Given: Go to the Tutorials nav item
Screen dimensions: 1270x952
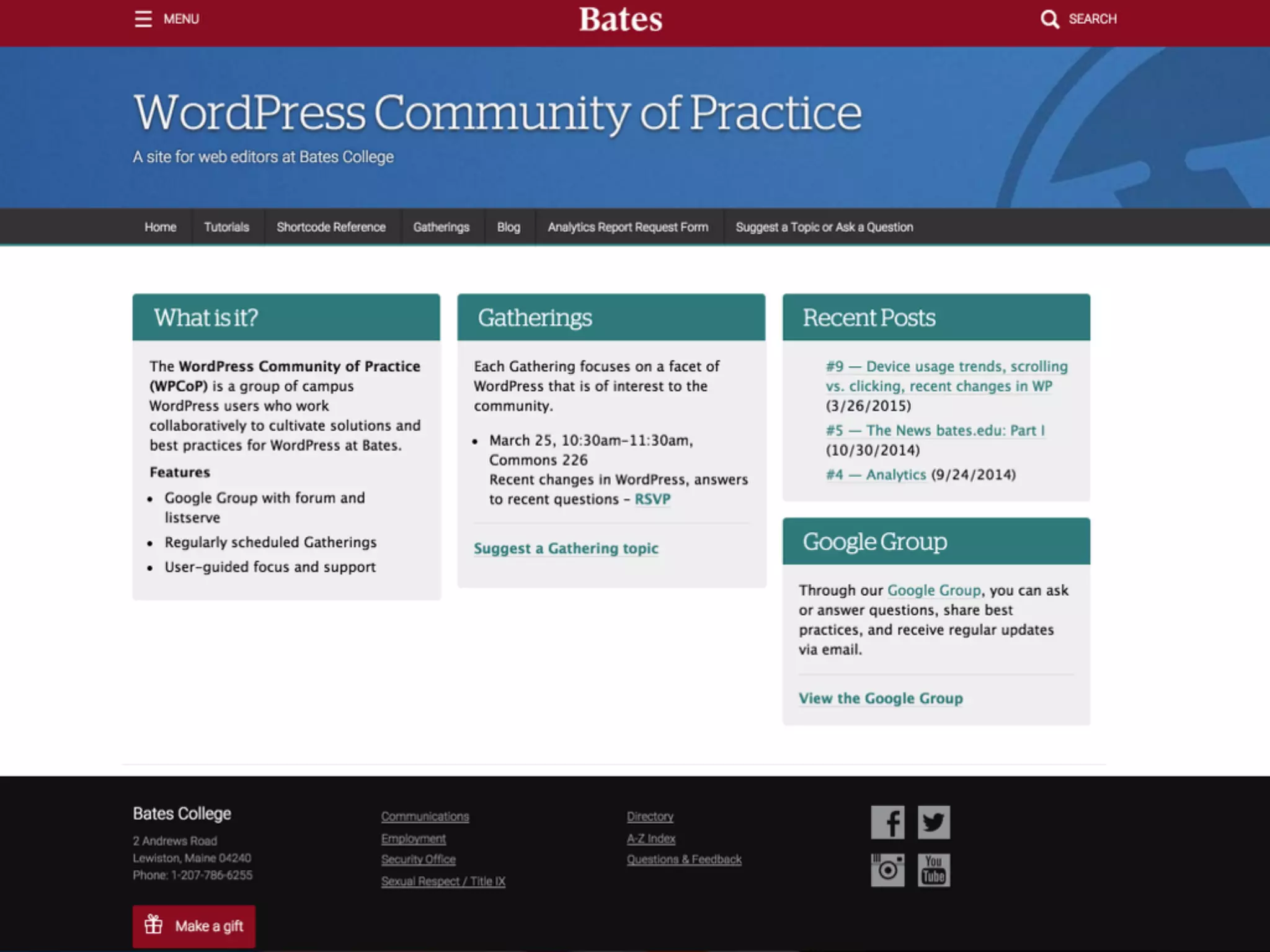Looking at the screenshot, I should pyautogui.click(x=226, y=227).
